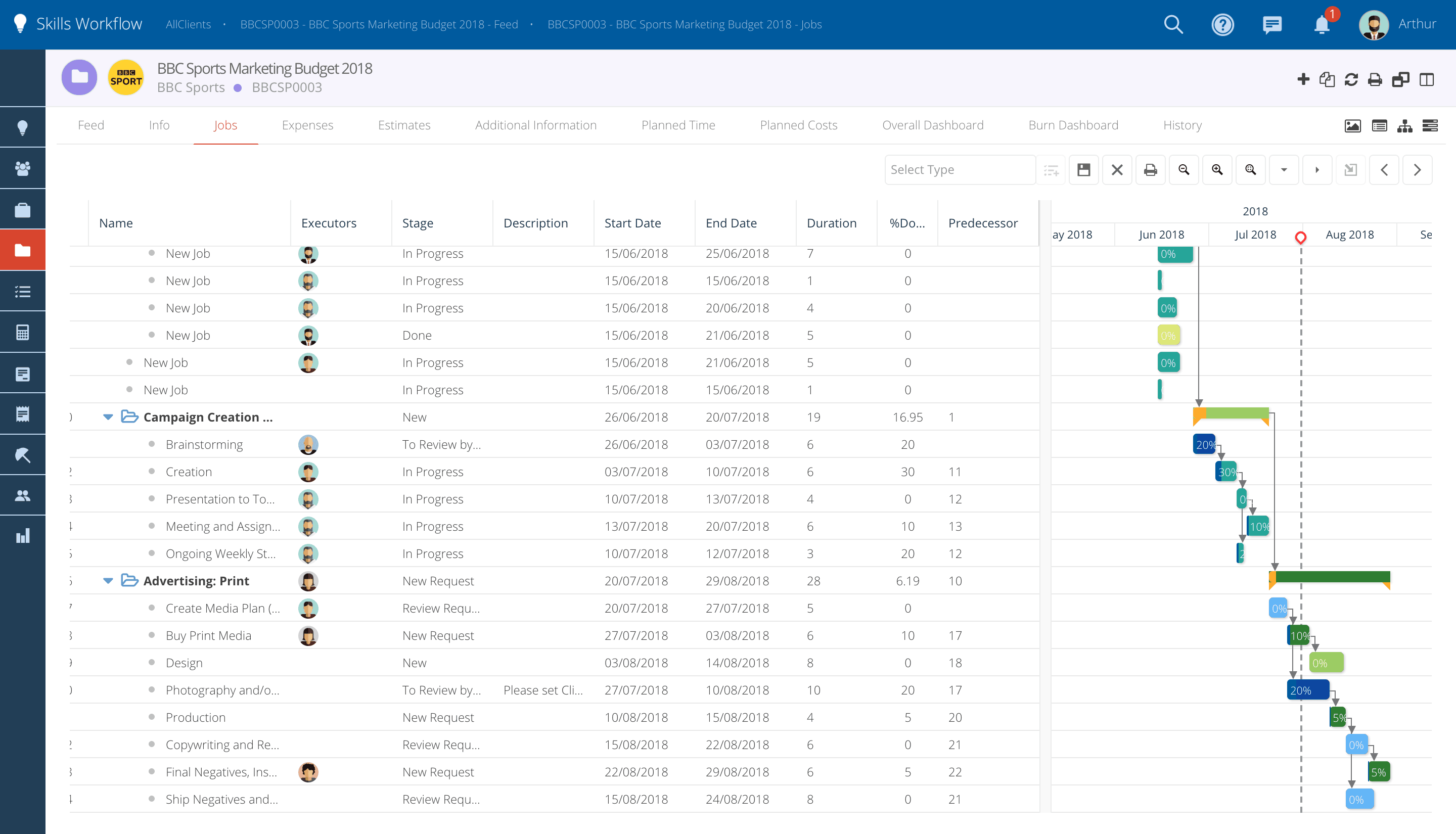Click the AllClients breadcrumb link

[188, 25]
